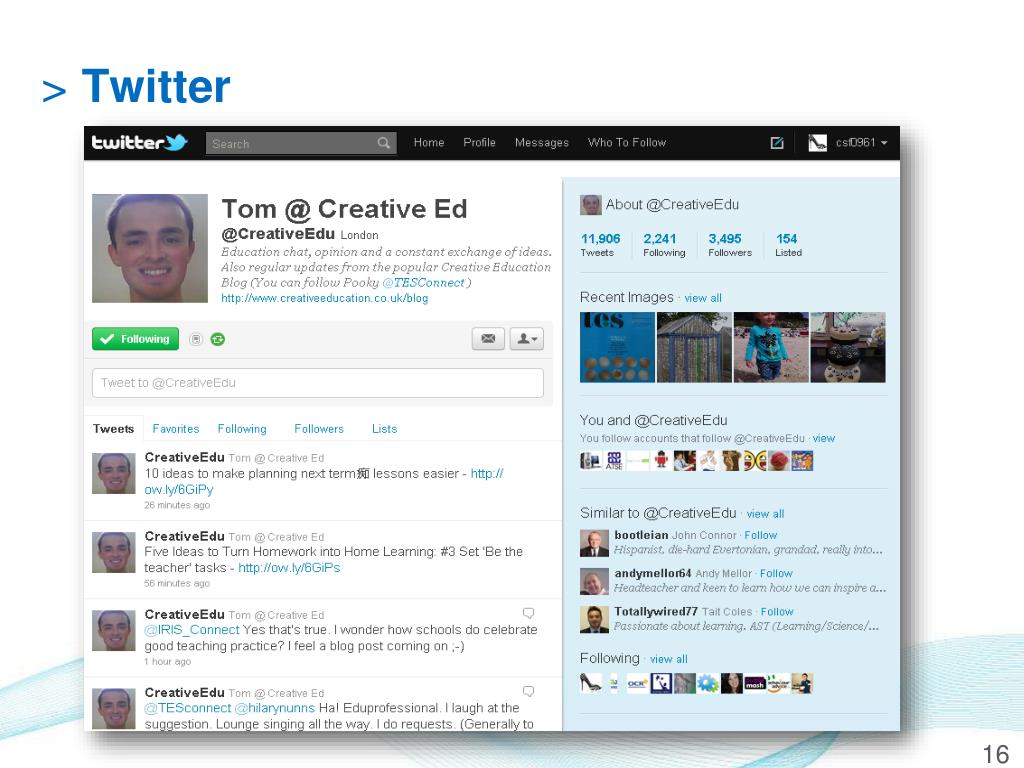Click the Tweet to @CreativeEdu field

click(317, 383)
